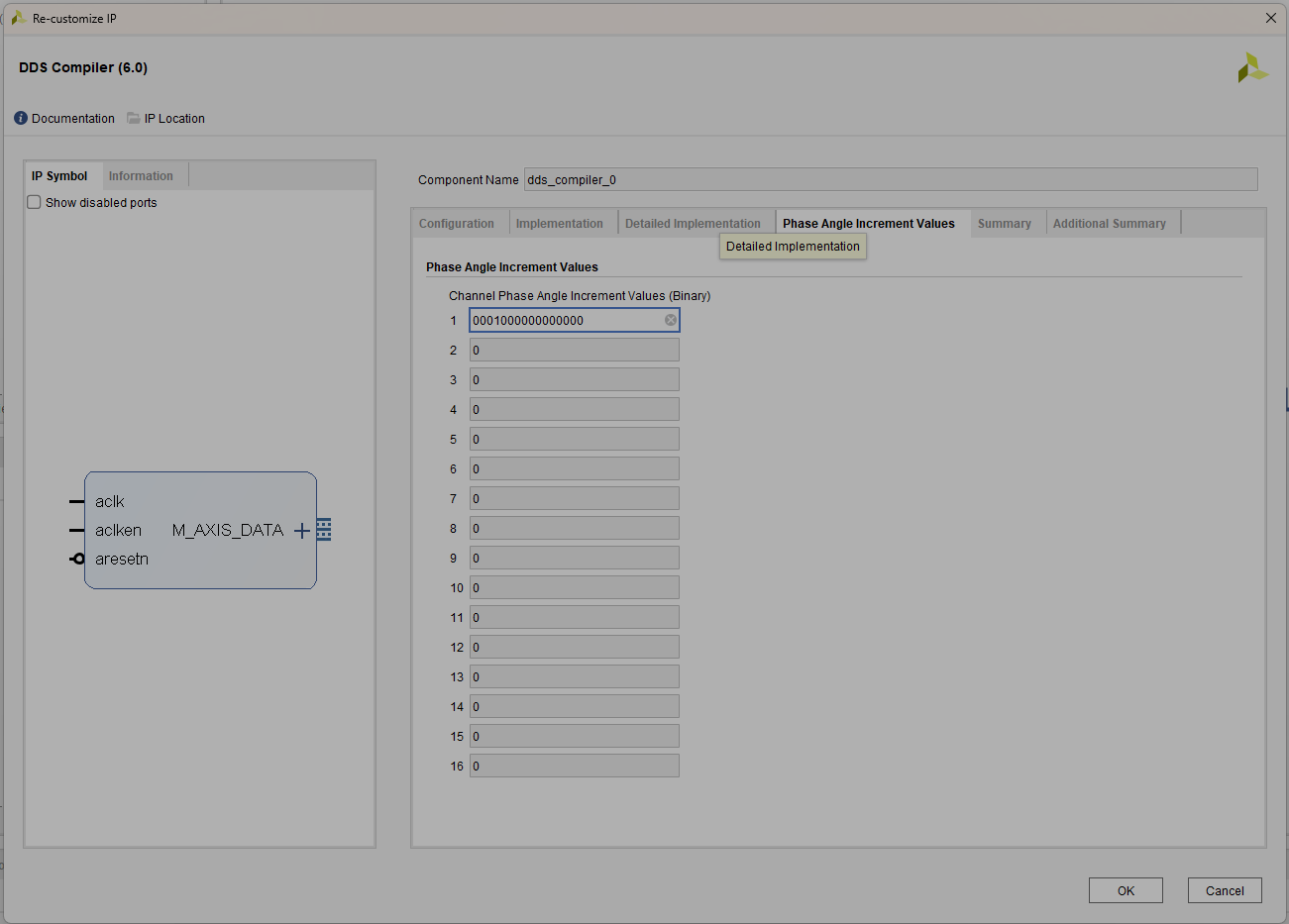
Task: Expand the M_AXIS_DATA plus icon
Action: (302, 531)
